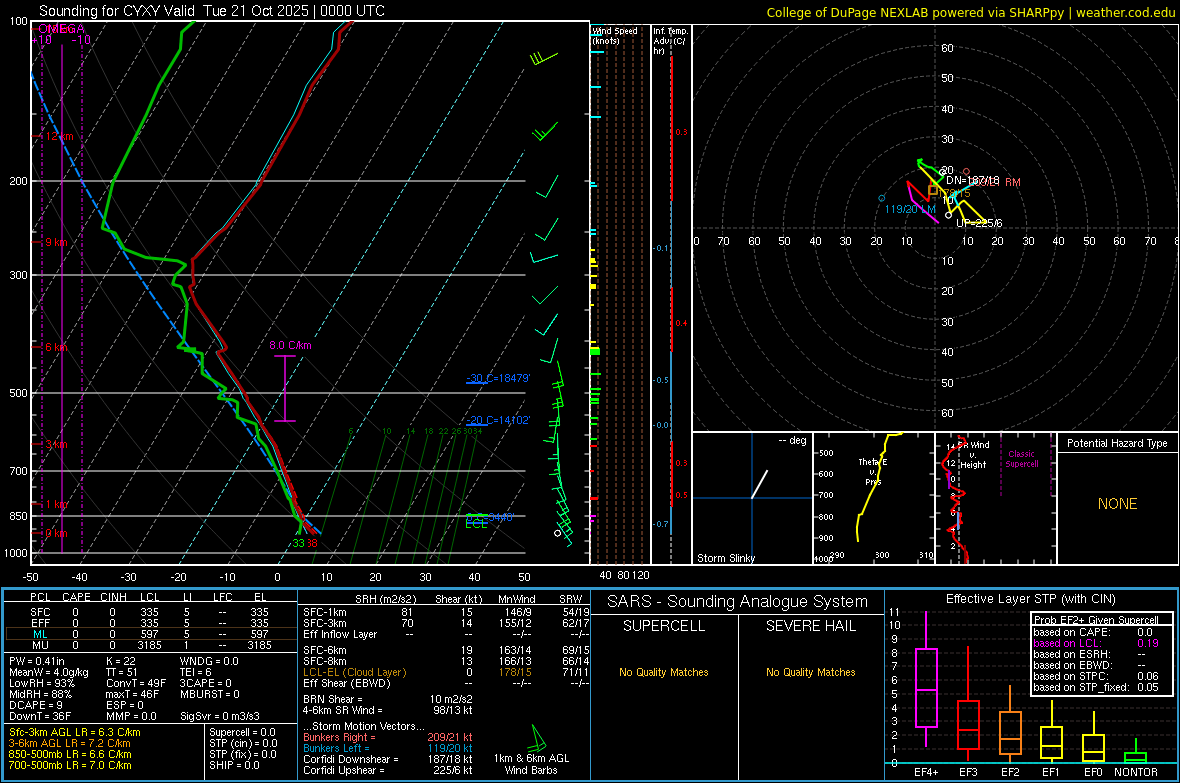Screen dimensions: 1180x783
Task: Click the K = 22 index value
Action: [x=120, y=661]
